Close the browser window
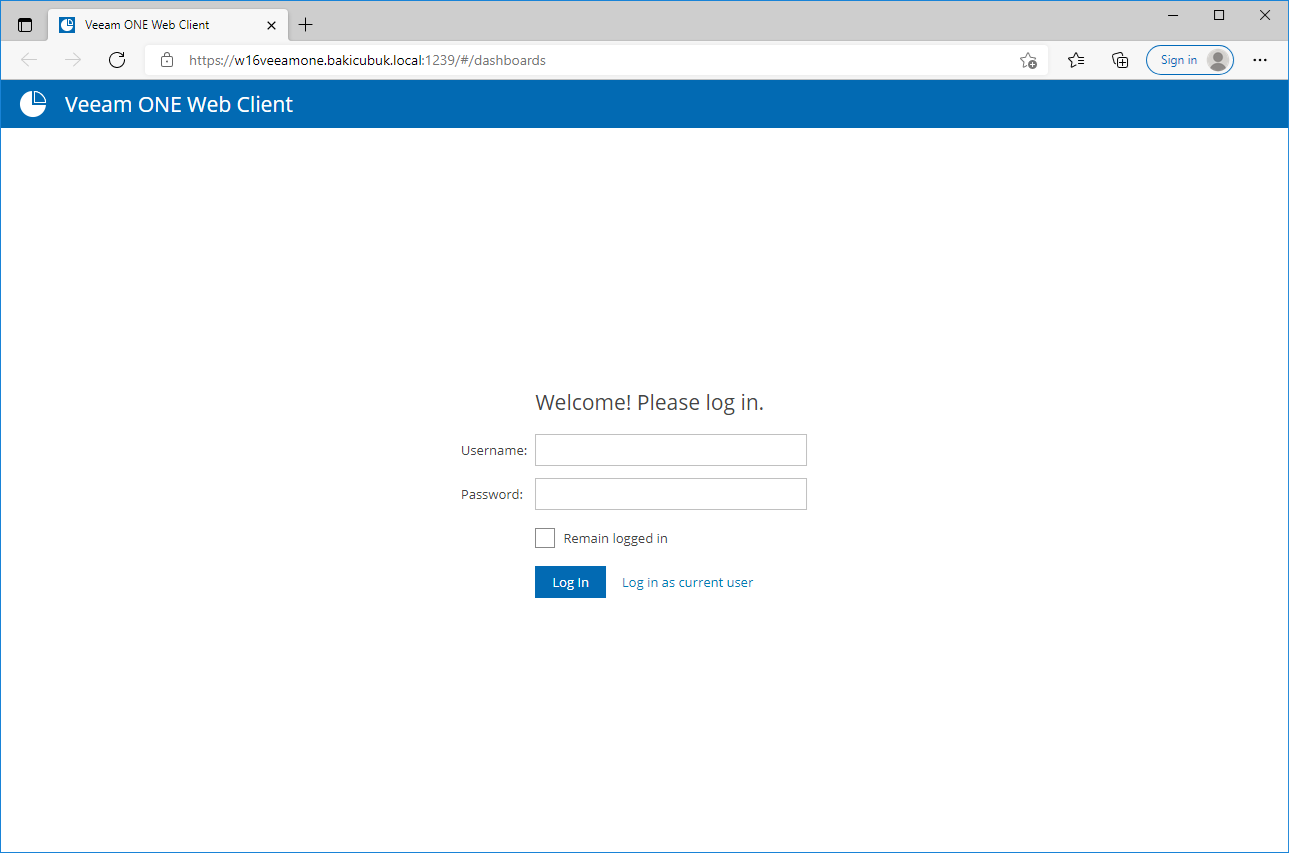Viewport: 1289px width, 853px height. pos(1265,16)
